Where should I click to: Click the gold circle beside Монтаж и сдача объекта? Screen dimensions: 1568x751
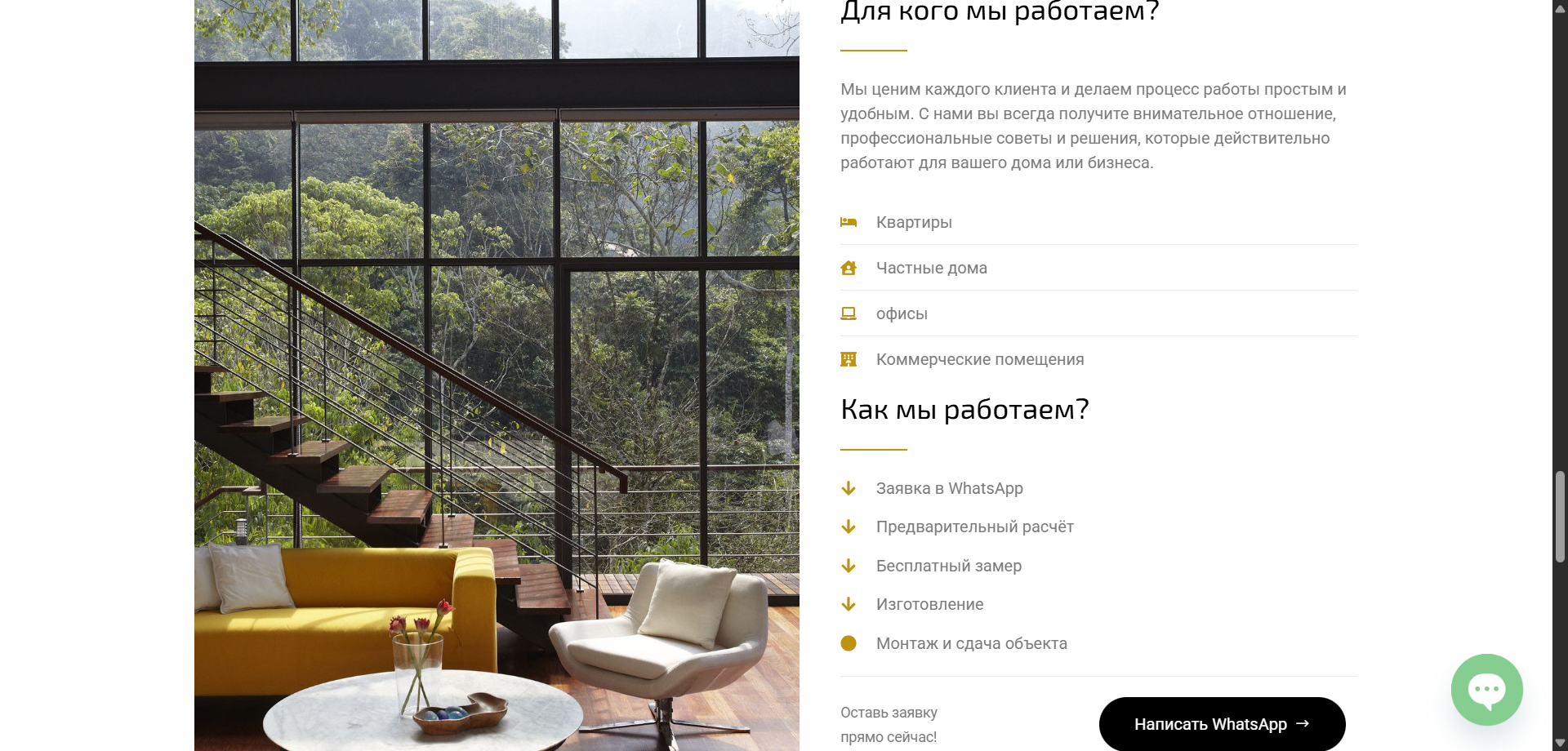[x=849, y=643]
